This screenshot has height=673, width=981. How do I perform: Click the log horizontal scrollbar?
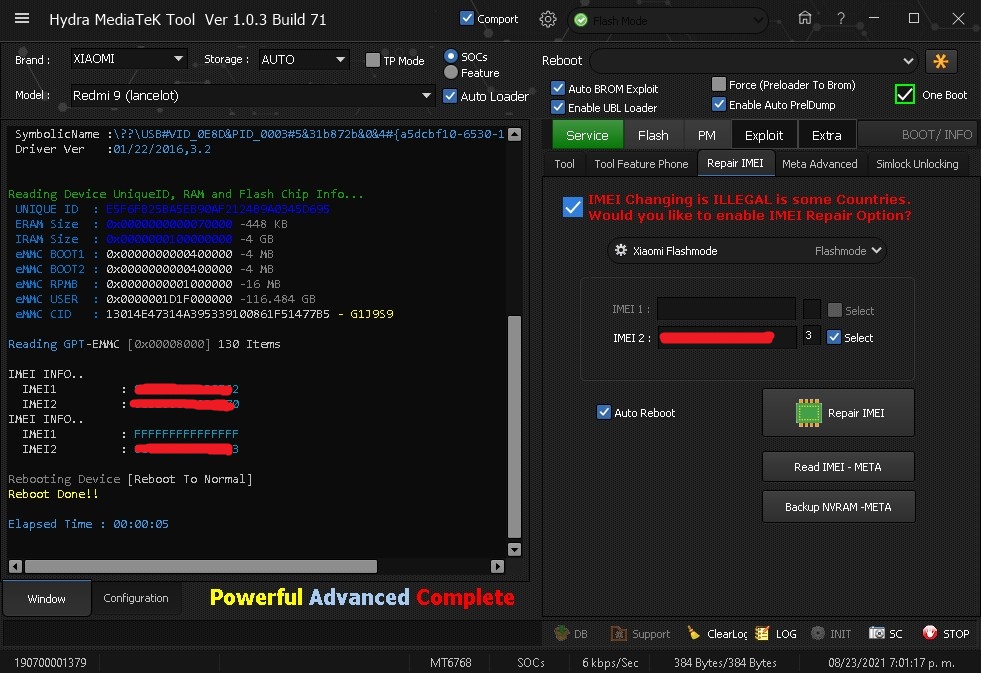(200, 566)
